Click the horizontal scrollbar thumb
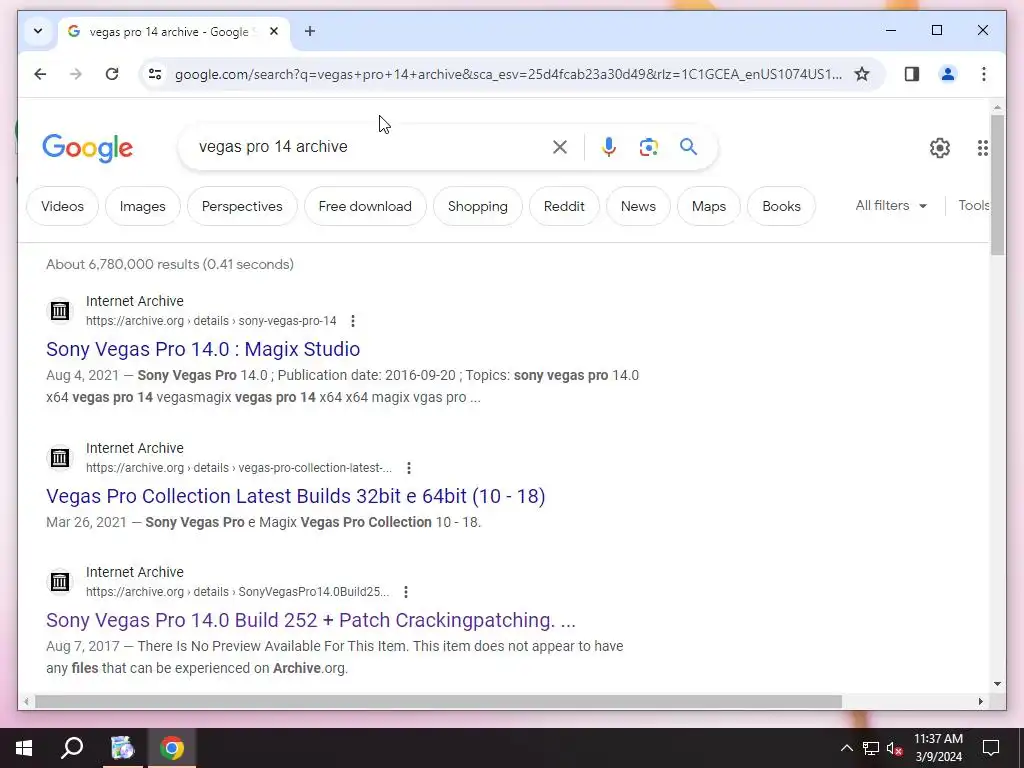Viewport: 1024px width, 768px height. tap(438, 701)
